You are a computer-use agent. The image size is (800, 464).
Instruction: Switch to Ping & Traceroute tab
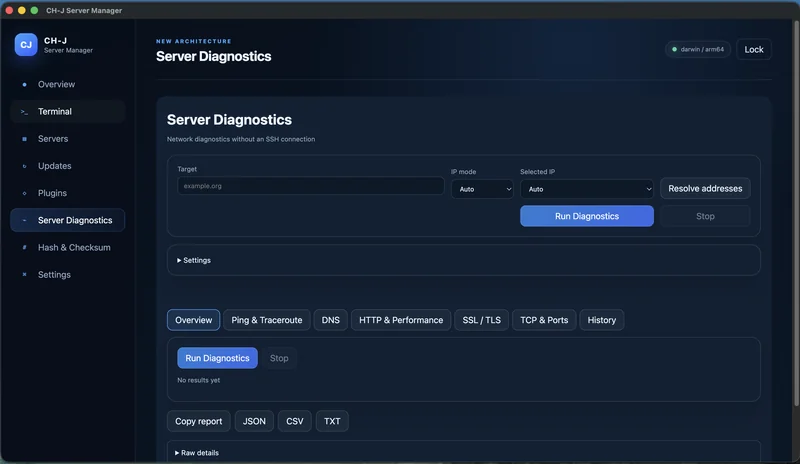(267, 320)
